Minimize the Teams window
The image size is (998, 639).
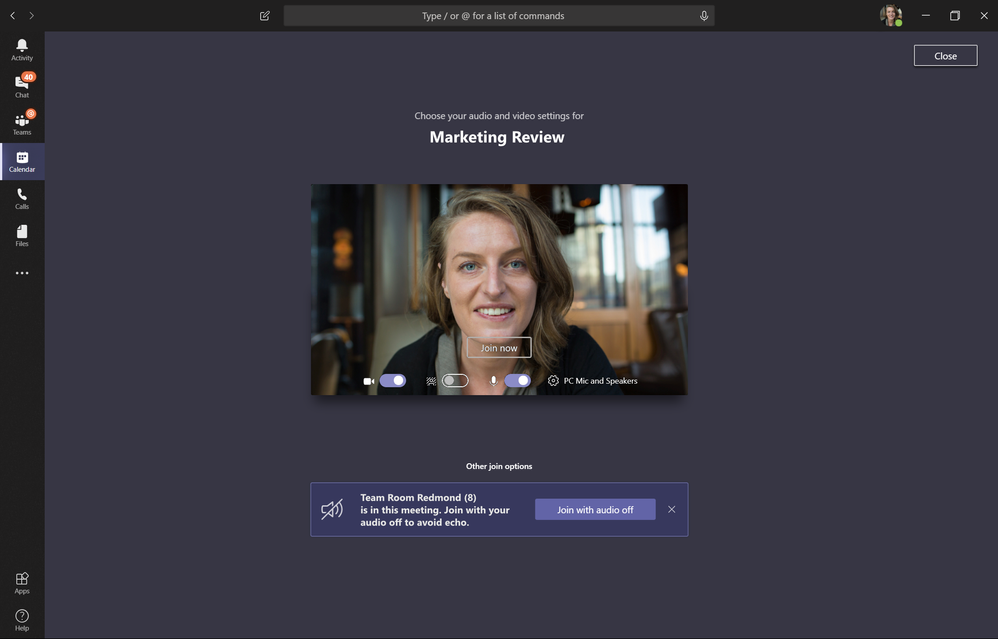click(x=925, y=16)
